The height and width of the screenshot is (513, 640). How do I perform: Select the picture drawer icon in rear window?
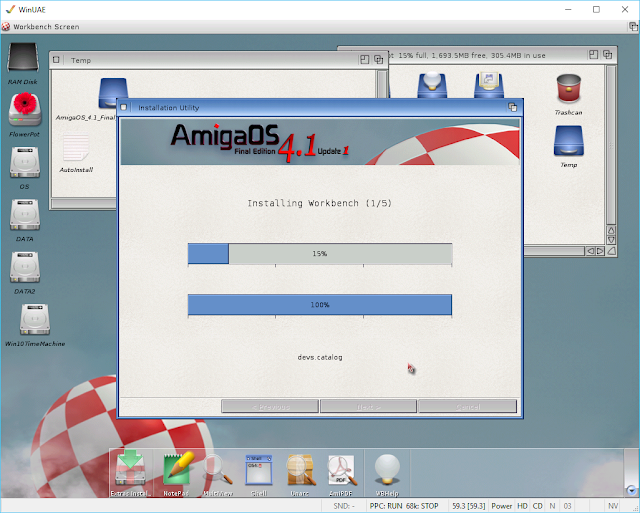coord(489,85)
